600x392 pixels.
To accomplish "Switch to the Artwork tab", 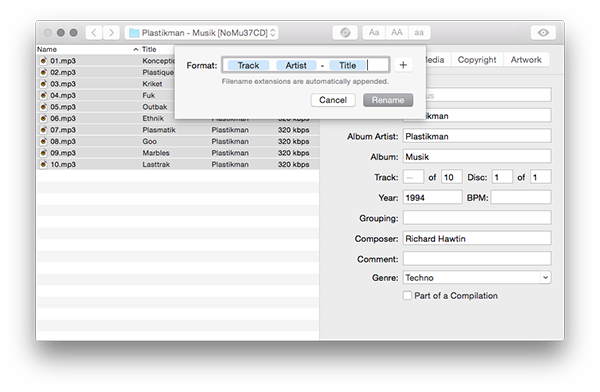I will pos(526,60).
